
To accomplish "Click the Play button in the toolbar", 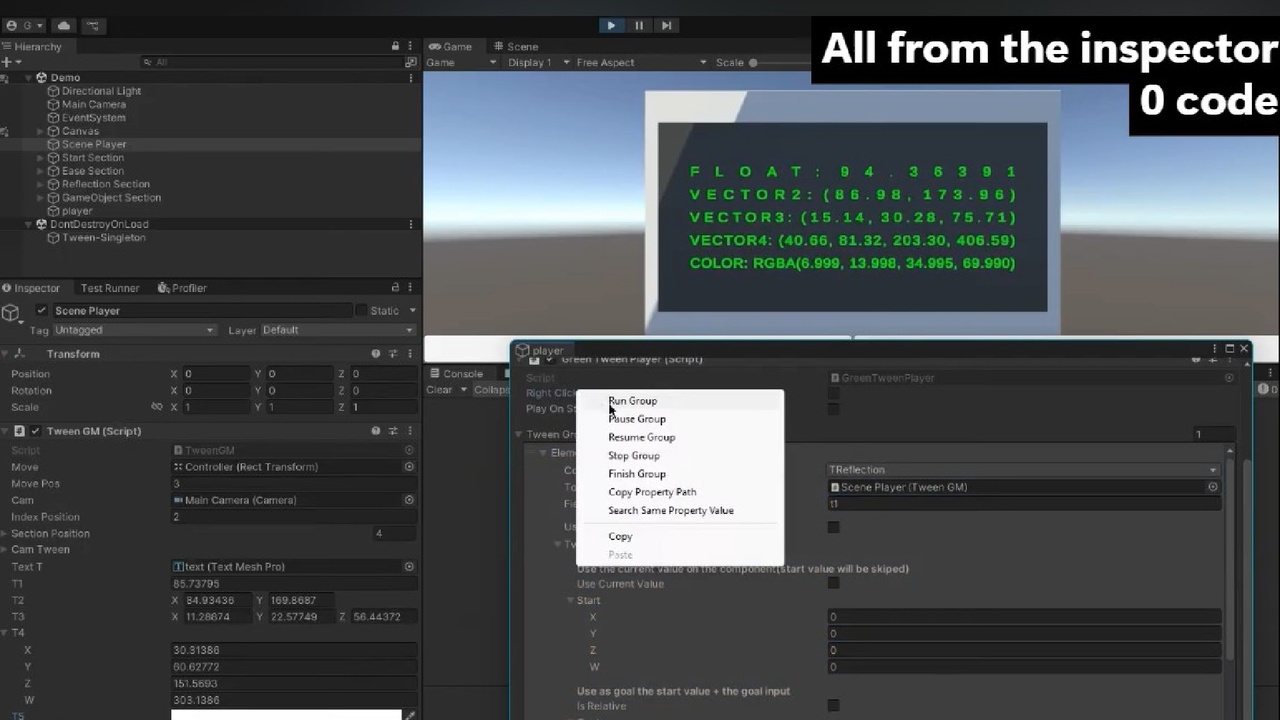I will (611, 25).
